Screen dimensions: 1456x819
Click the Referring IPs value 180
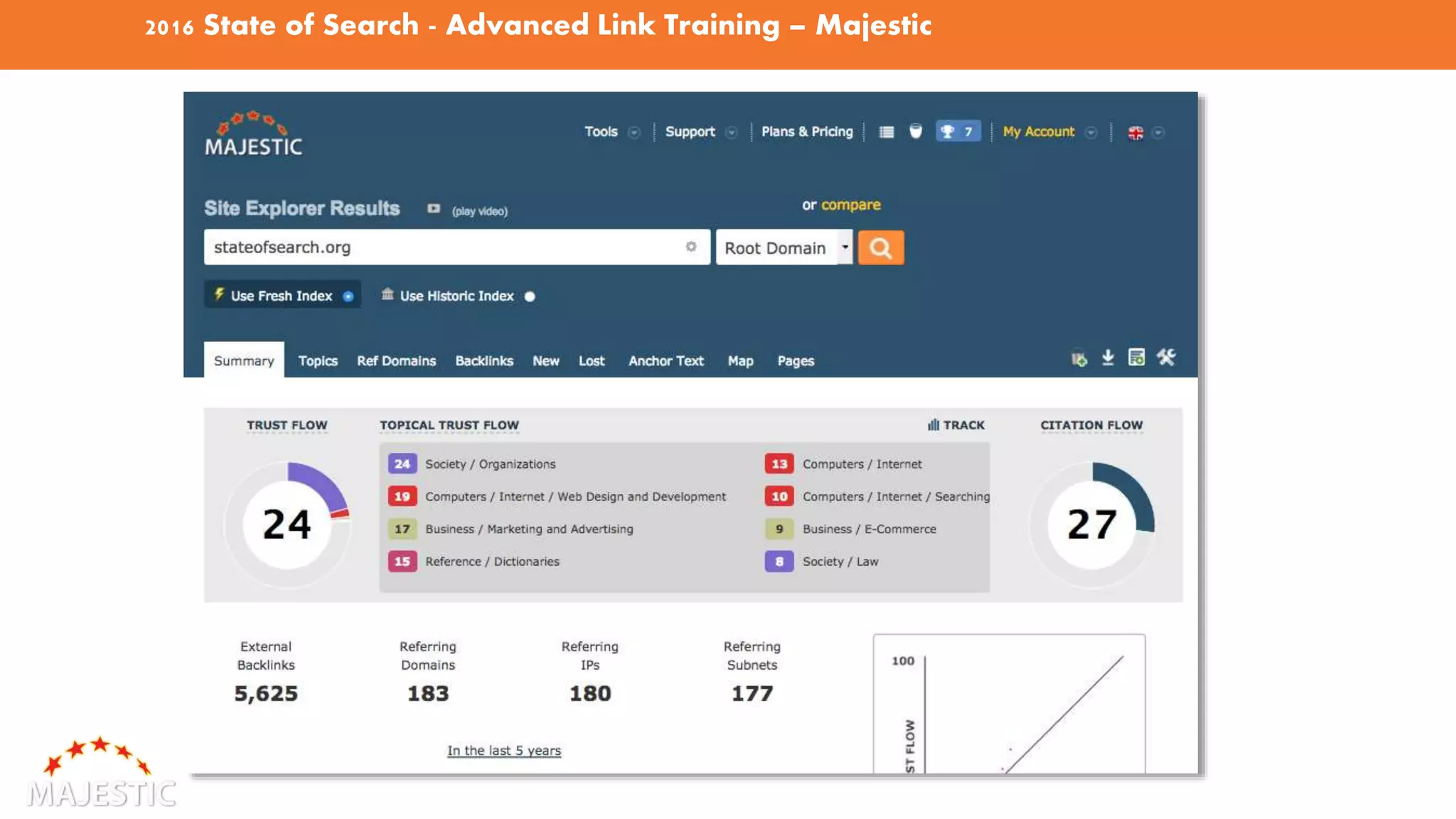(x=590, y=693)
